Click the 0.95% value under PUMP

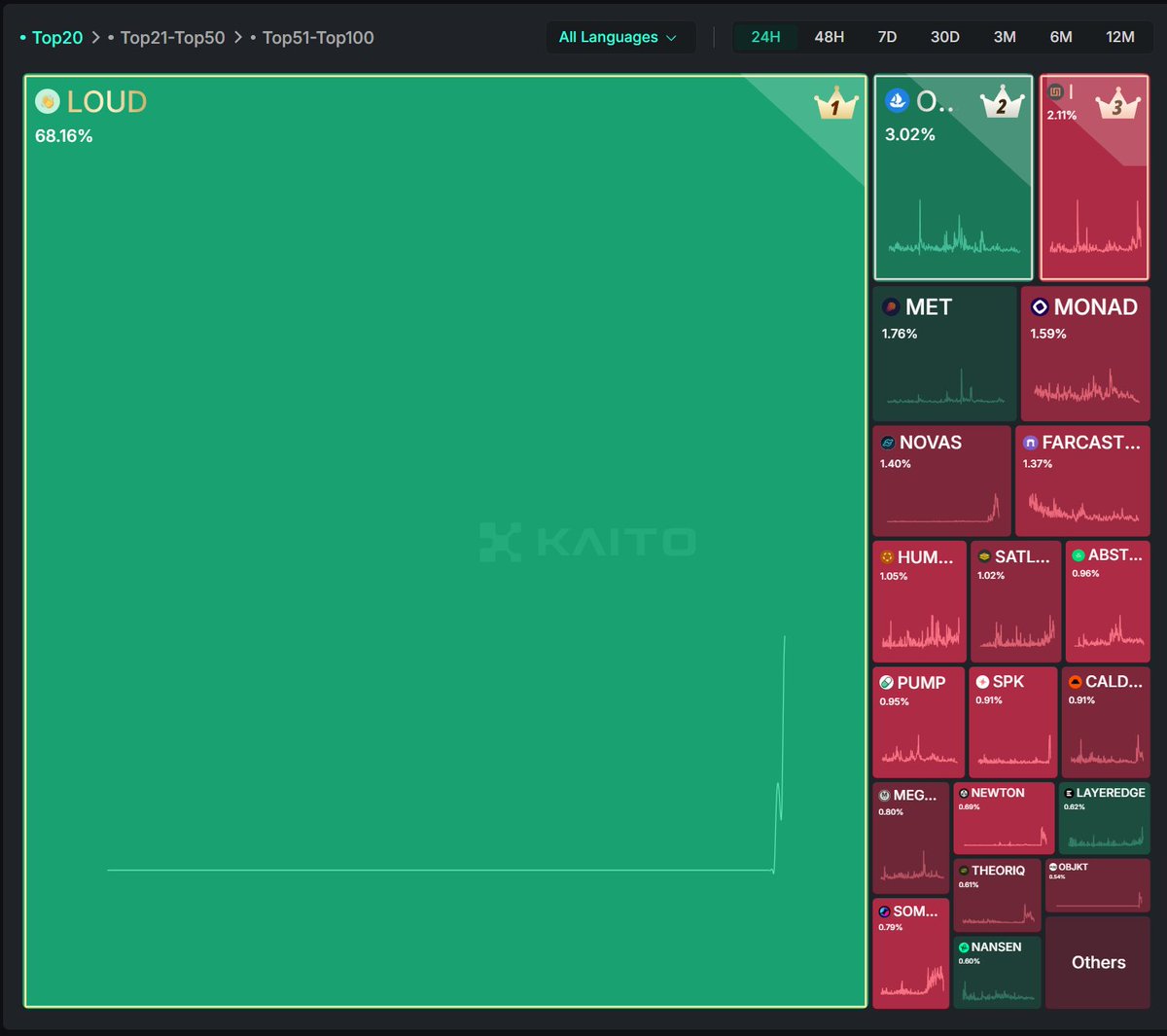pyautogui.click(x=895, y=701)
